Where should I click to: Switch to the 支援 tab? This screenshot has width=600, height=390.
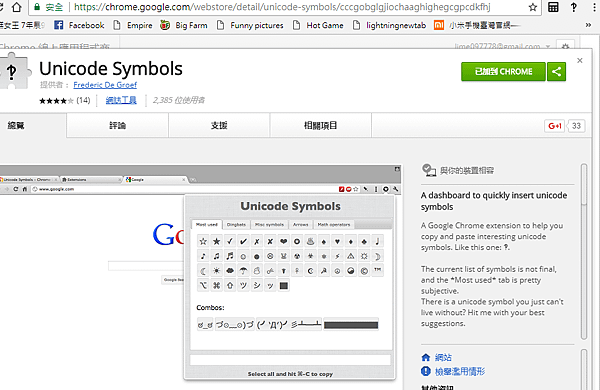(x=219, y=126)
